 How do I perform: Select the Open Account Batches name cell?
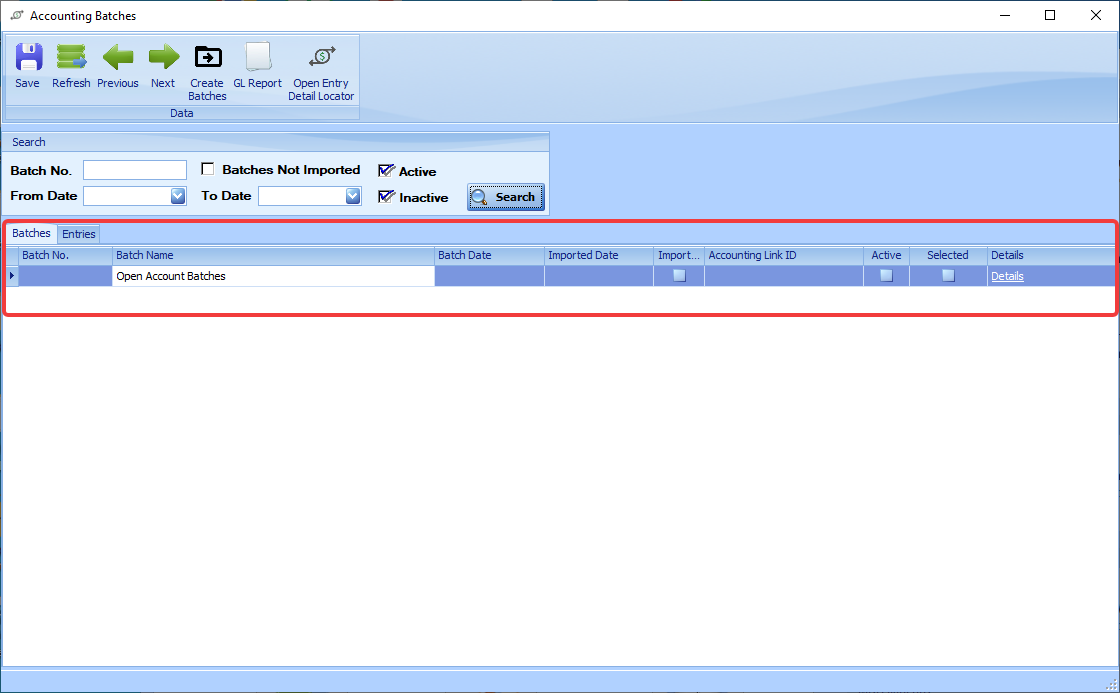tap(274, 276)
